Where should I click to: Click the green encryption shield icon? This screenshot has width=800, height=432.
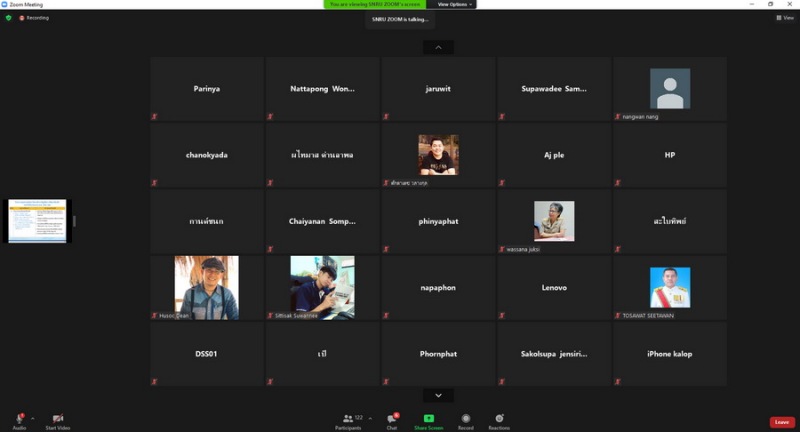pos(9,18)
